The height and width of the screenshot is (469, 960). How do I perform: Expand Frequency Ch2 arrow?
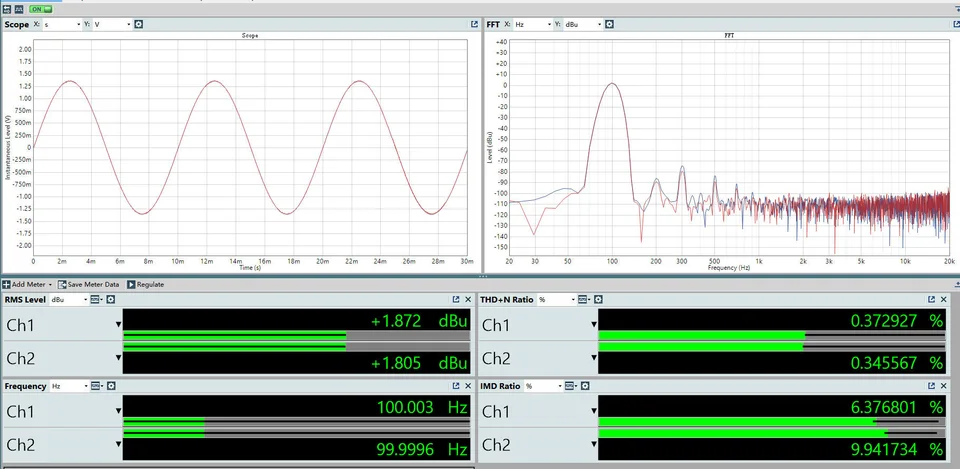[x=118, y=445]
